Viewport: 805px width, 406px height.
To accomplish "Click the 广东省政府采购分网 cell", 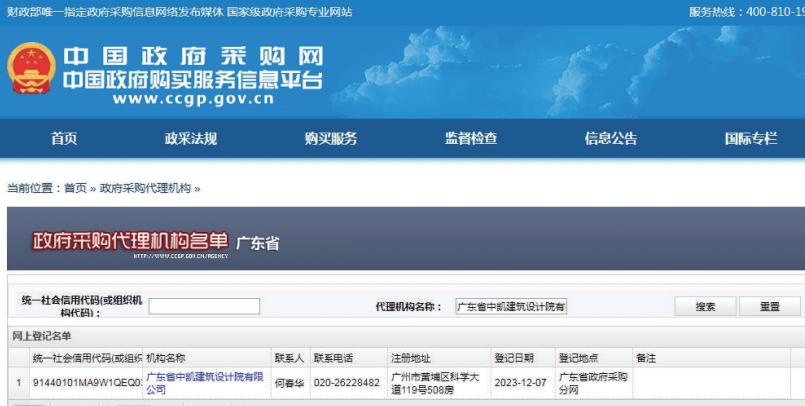I will click(593, 383).
